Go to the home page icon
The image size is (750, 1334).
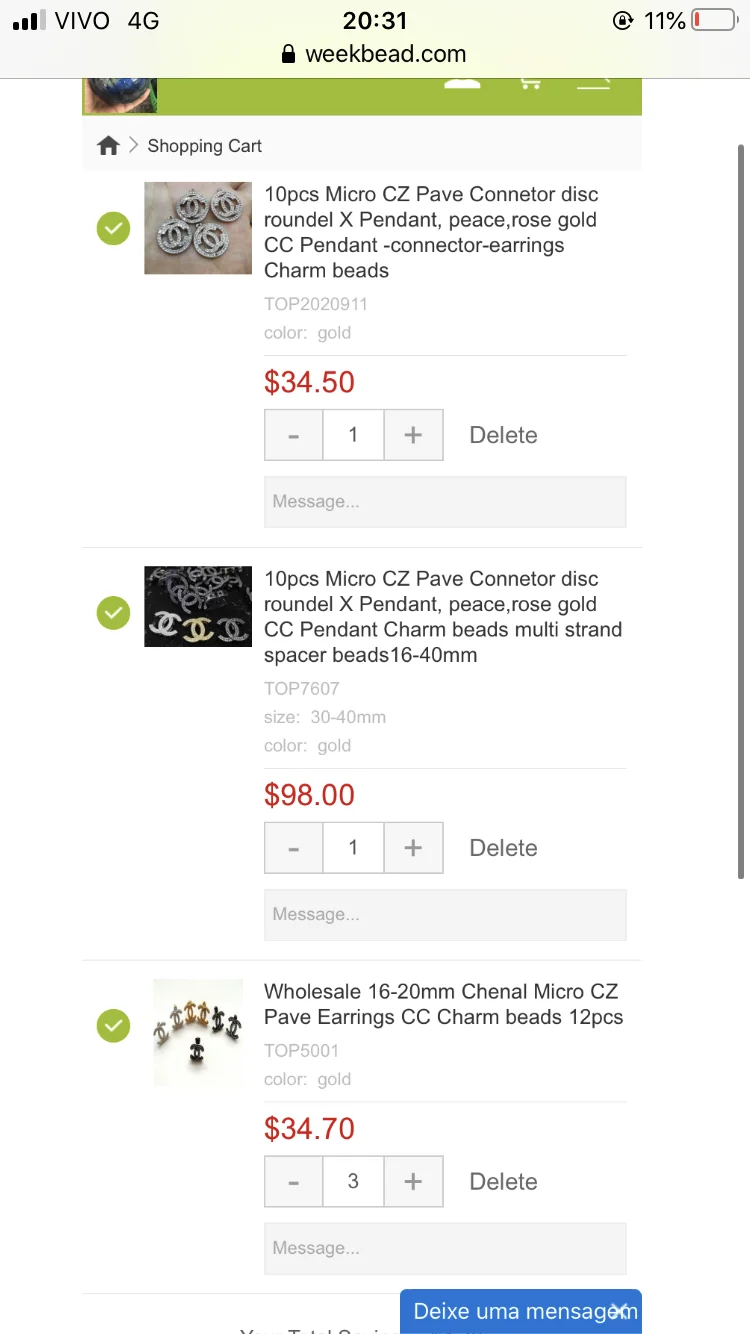click(108, 146)
